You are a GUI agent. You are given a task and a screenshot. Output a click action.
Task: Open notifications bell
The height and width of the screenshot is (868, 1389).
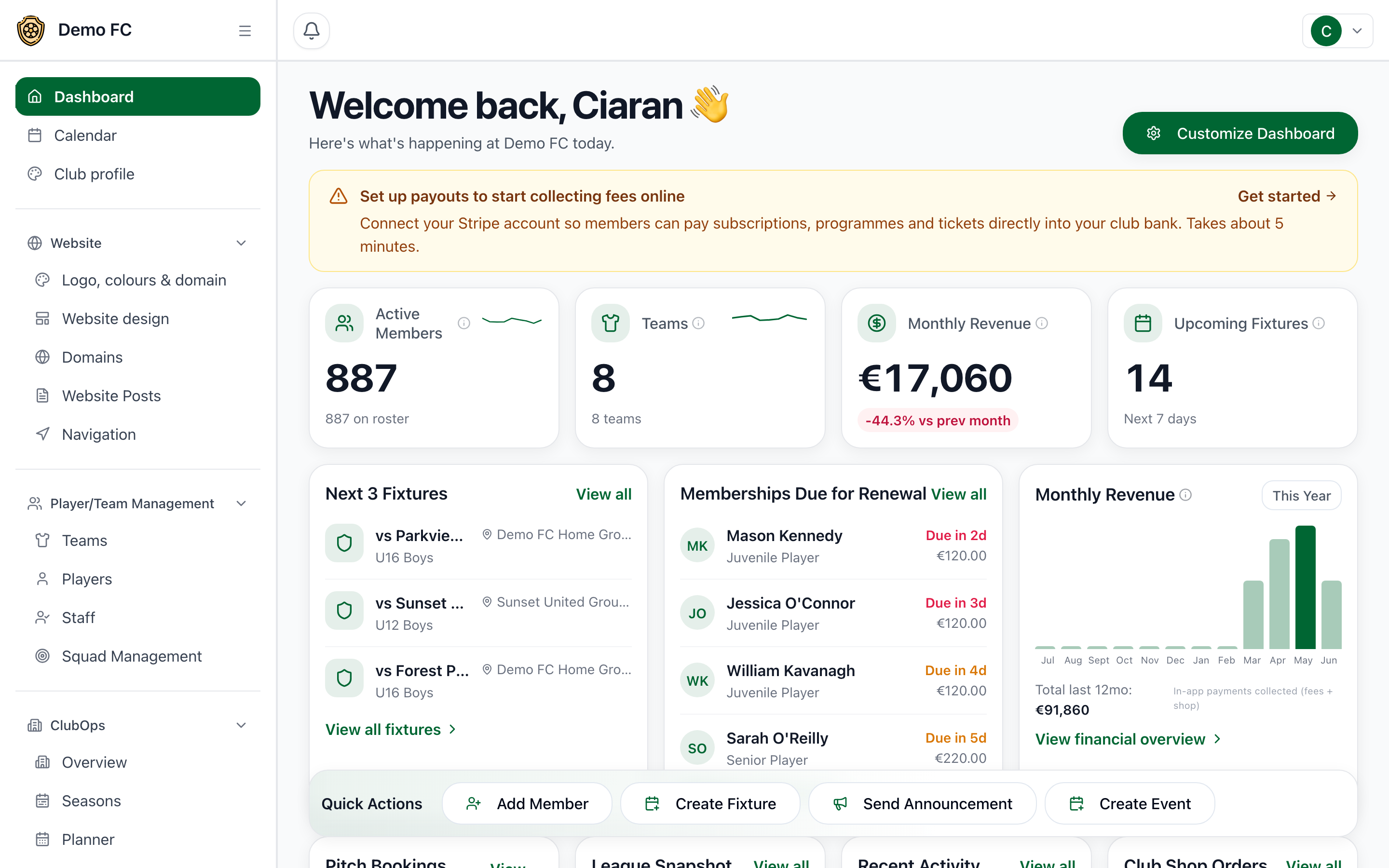(312, 30)
